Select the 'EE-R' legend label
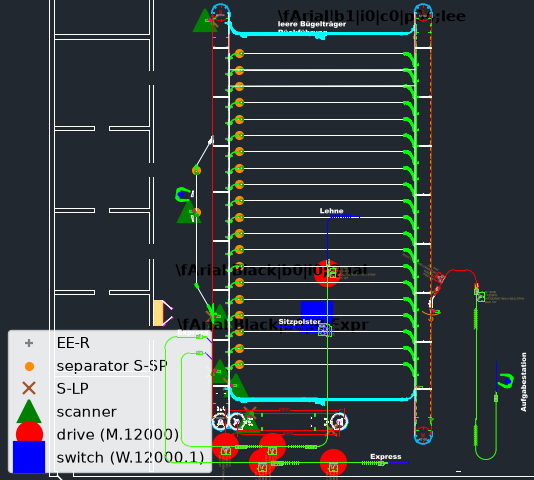This screenshot has height=480, width=534. coord(73,343)
